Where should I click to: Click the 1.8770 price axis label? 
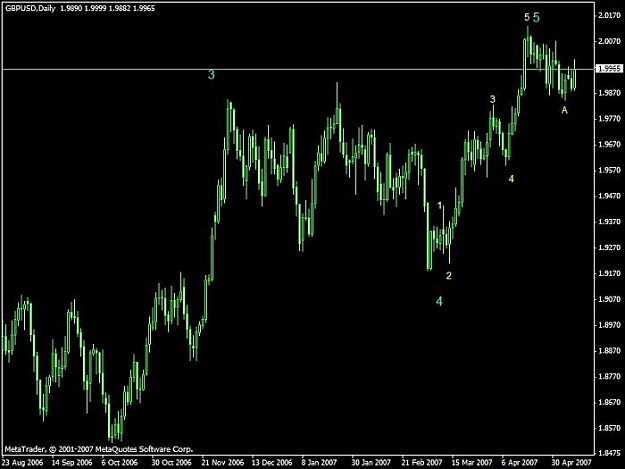609,377
